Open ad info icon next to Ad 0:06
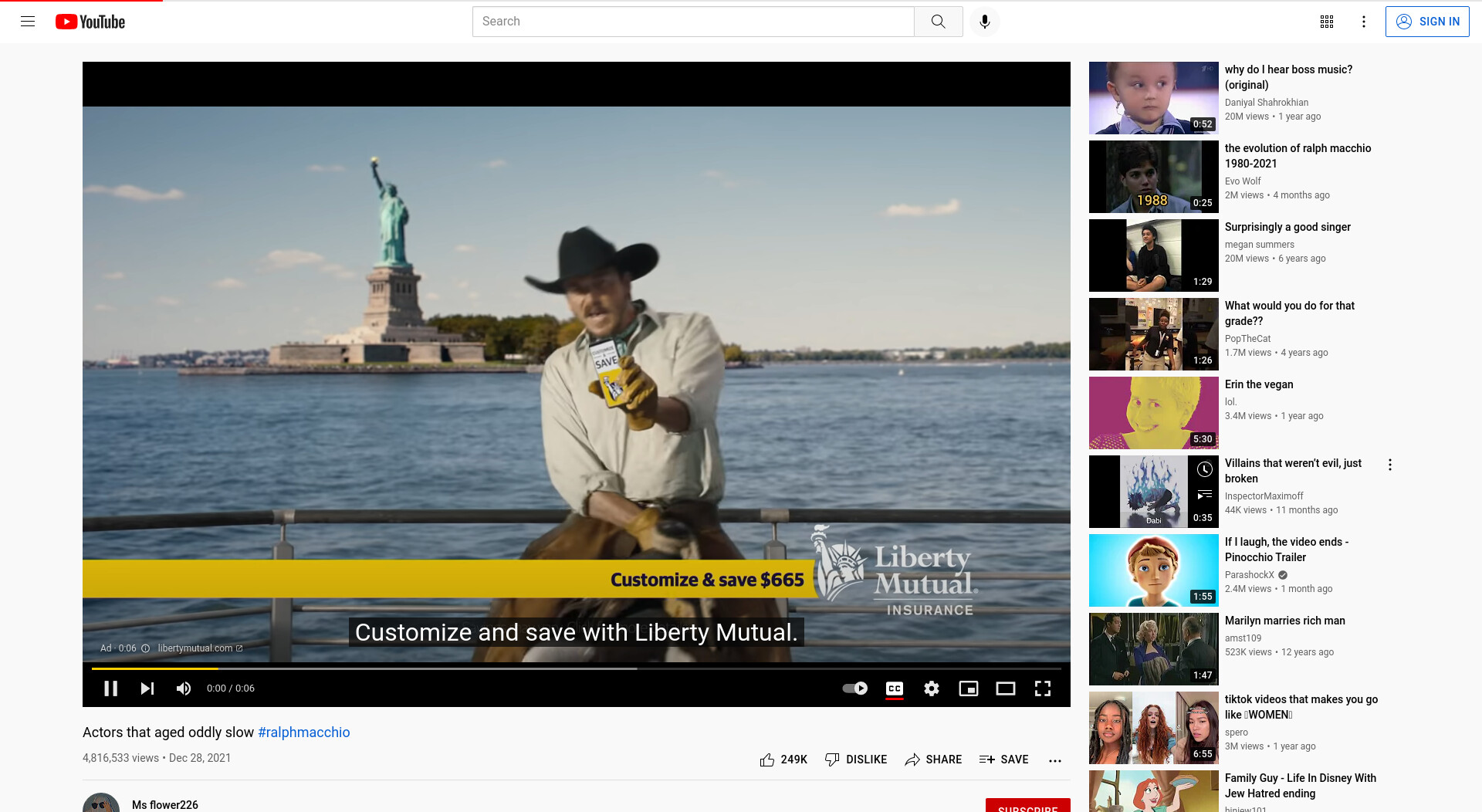The width and height of the screenshot is (1482, 812). [145, 648]
